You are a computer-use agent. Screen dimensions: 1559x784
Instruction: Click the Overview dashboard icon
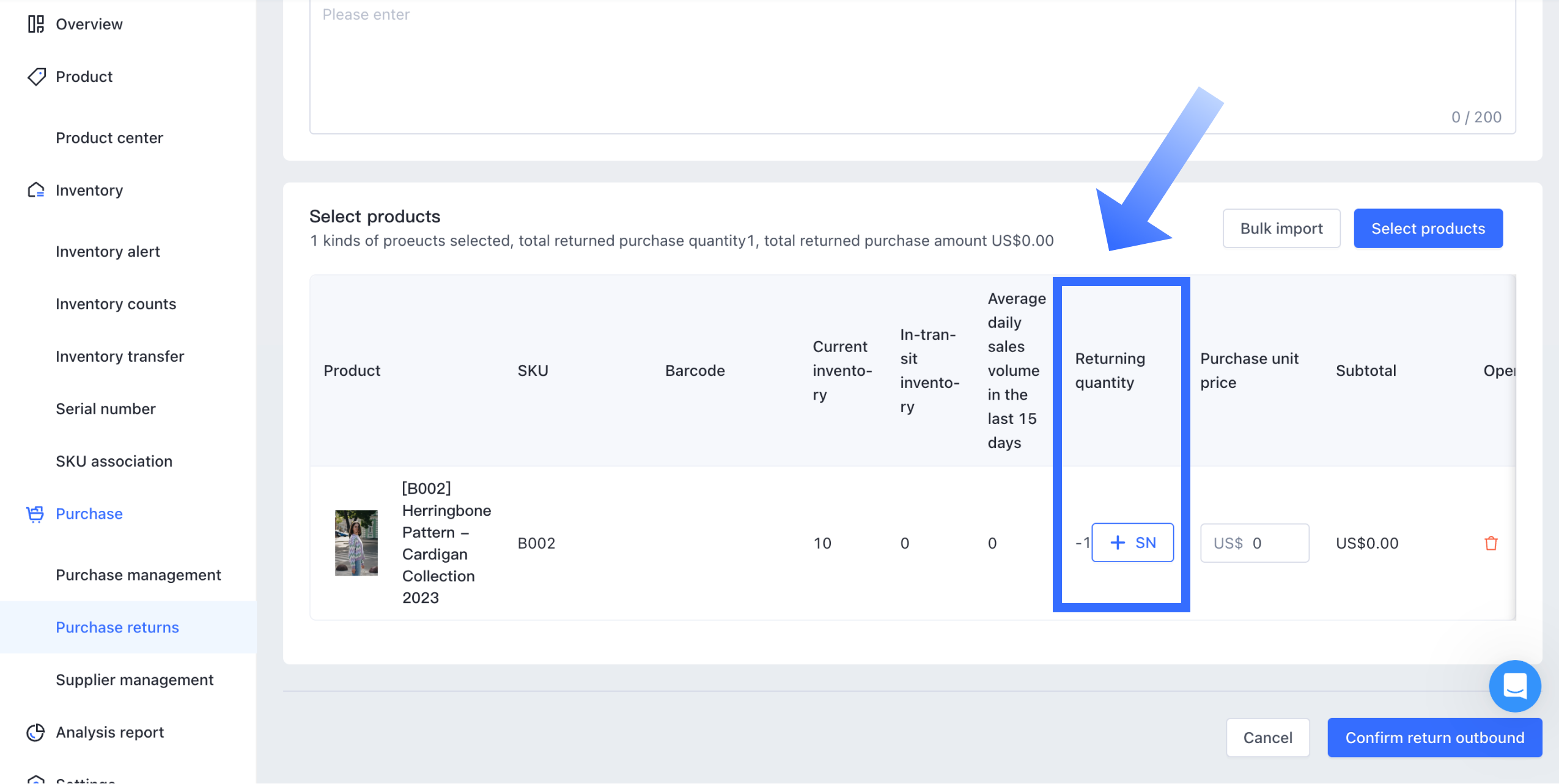coord(36,24)
